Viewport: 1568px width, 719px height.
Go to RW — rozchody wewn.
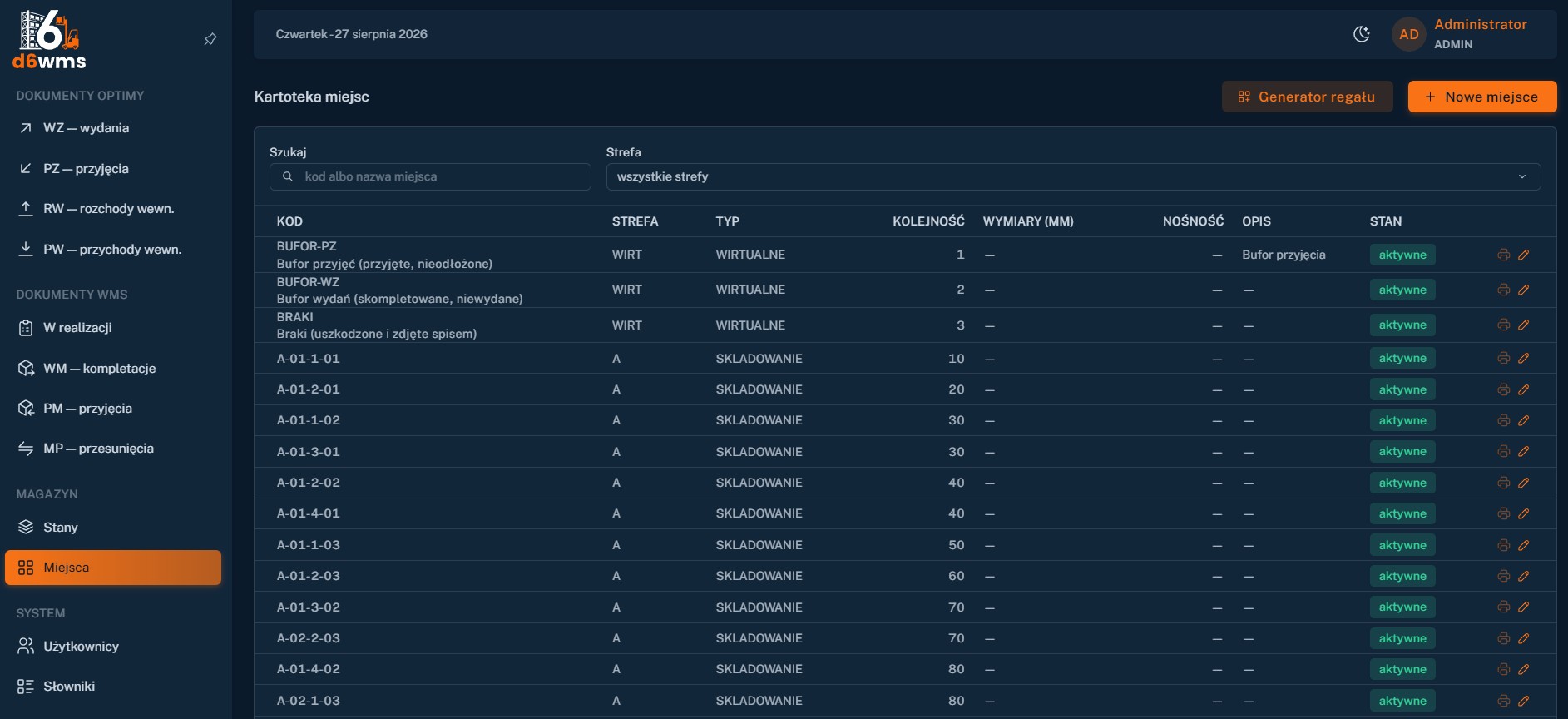click(113, 209)
